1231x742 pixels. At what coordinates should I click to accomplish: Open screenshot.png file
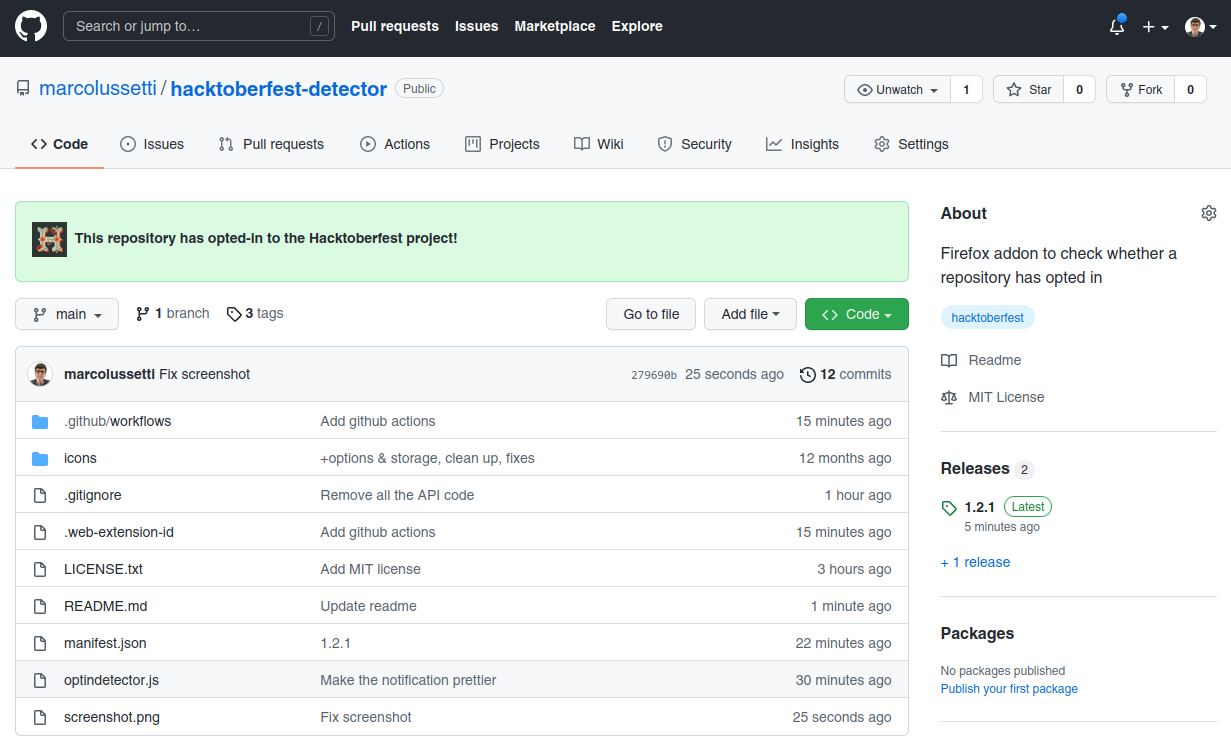coord(112,717)
